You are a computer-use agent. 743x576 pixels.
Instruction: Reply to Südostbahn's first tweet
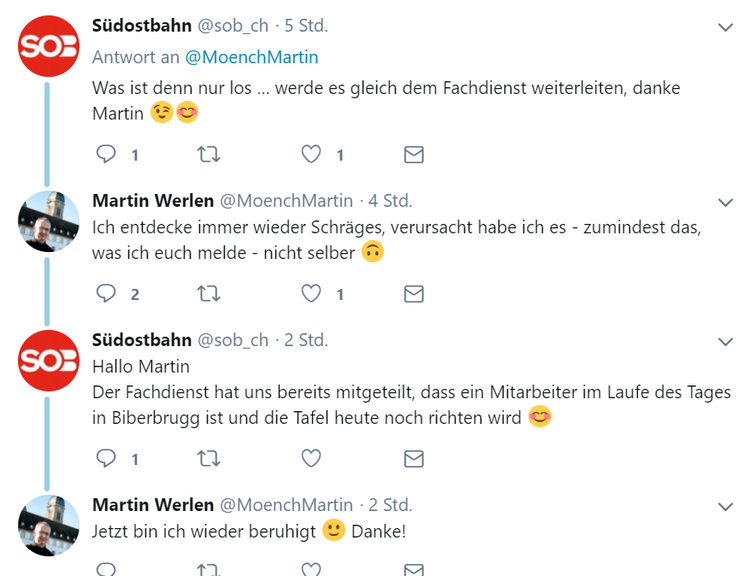coord(106,154)
